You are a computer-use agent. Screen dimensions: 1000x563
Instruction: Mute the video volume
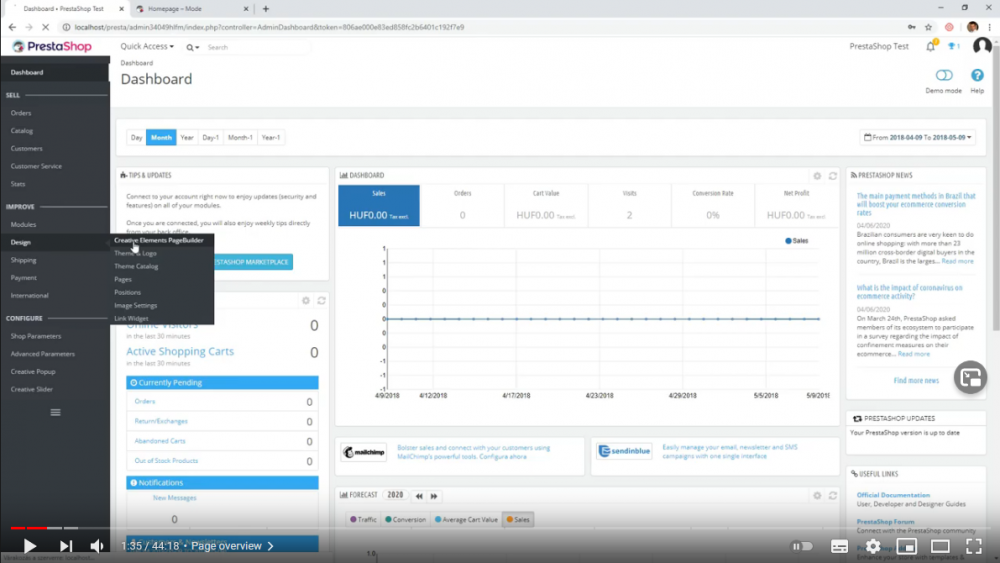point(97,546)
